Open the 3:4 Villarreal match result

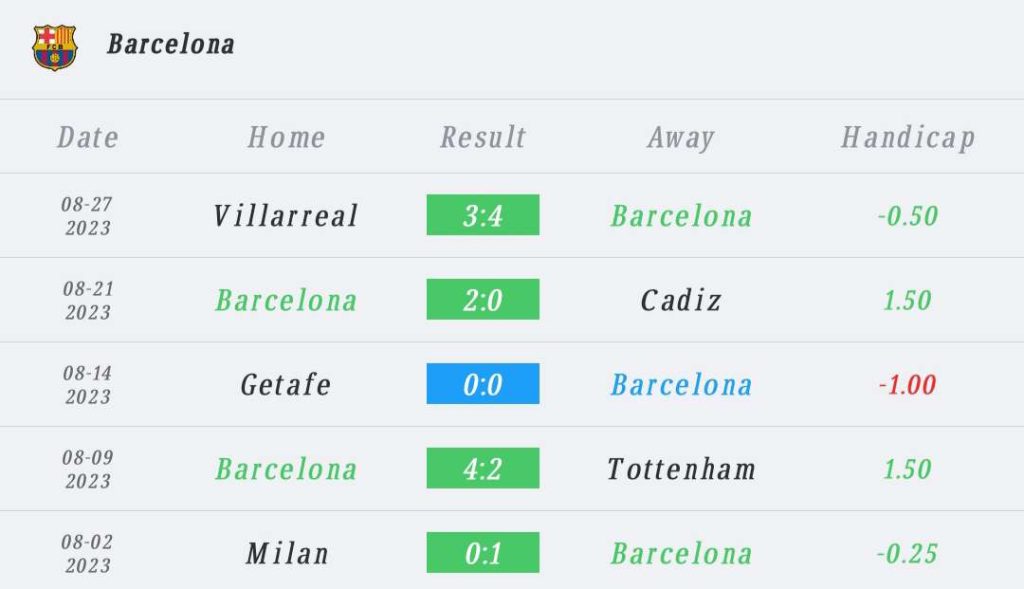point(483,215)
